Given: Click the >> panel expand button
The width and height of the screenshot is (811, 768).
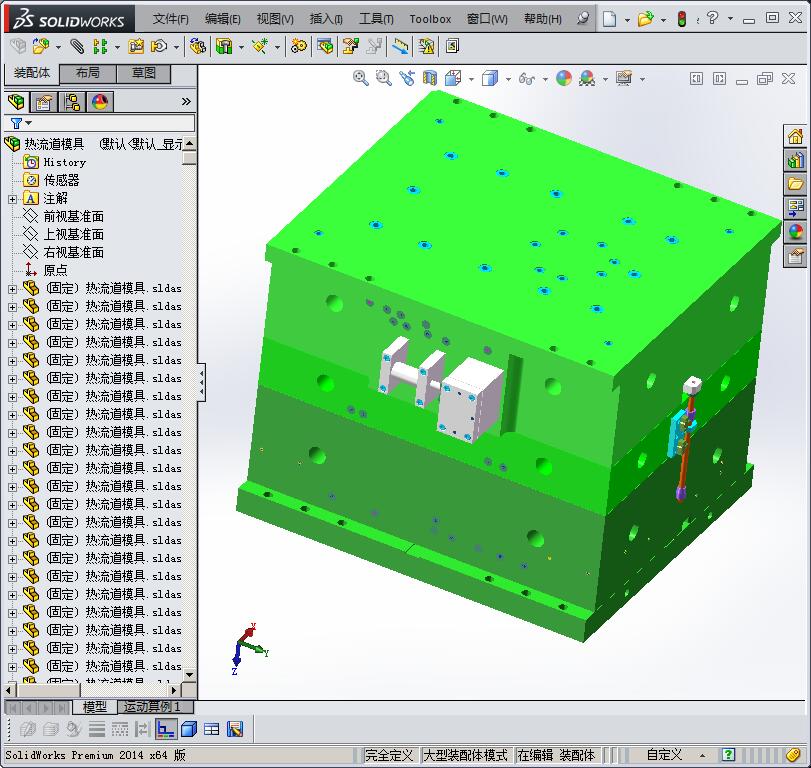Looking at the screenshot, I should 186,100.
